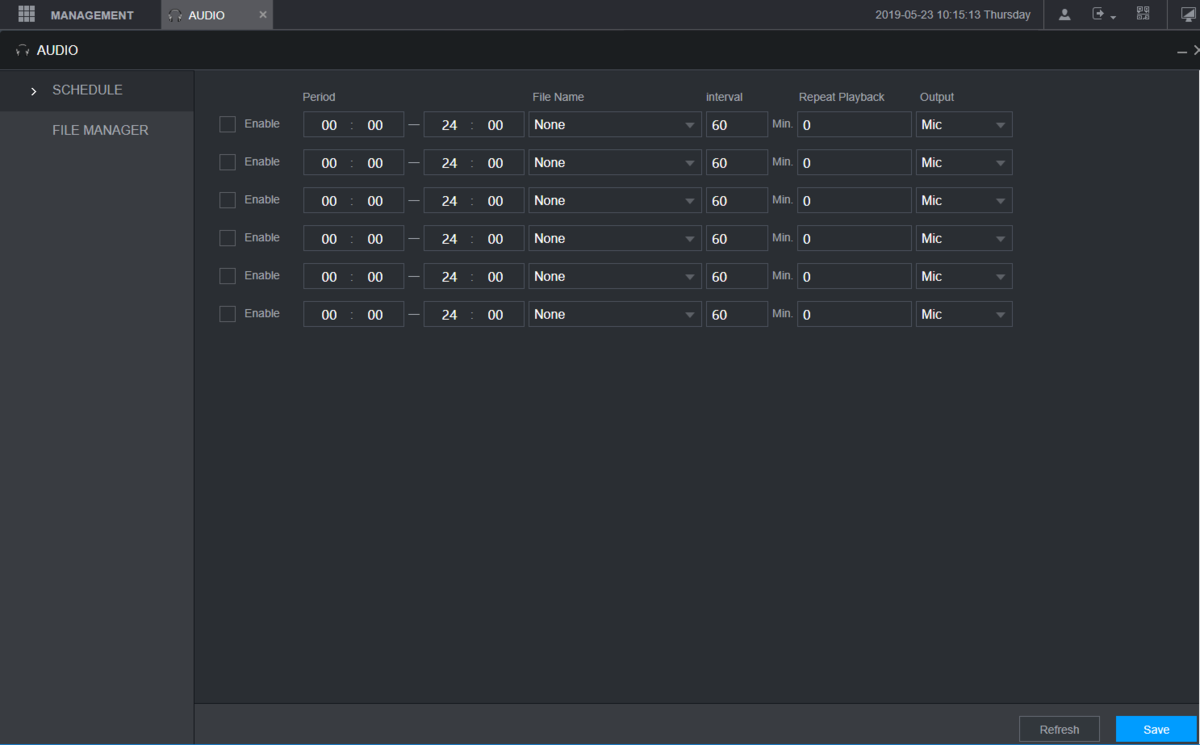
Task: Click the Save button
Action: pyautogui.click(x=1156, y=730)
